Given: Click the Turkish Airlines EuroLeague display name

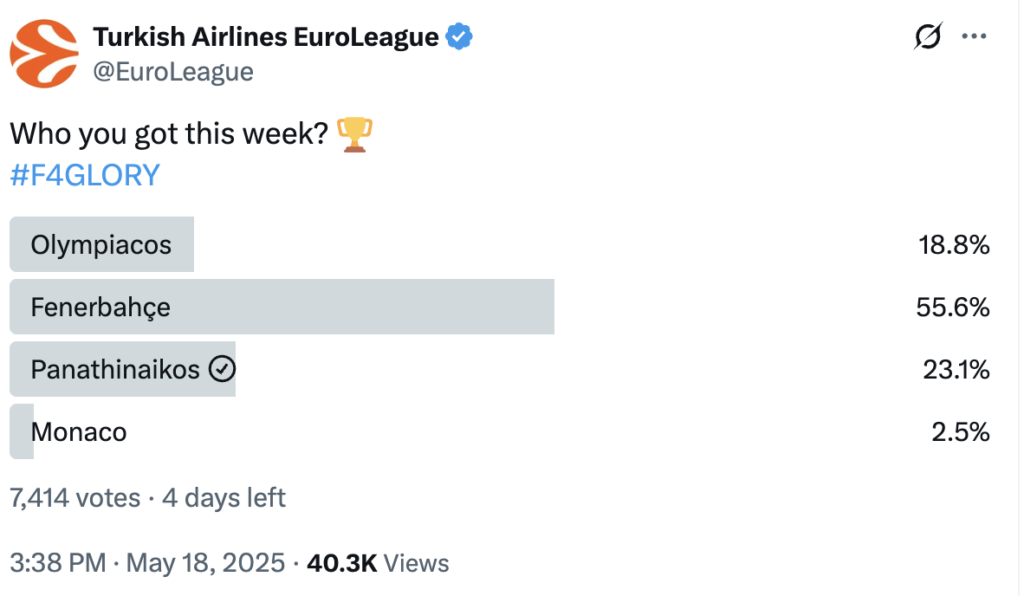Looking at the screenshot, I should [x=266, y=37].
